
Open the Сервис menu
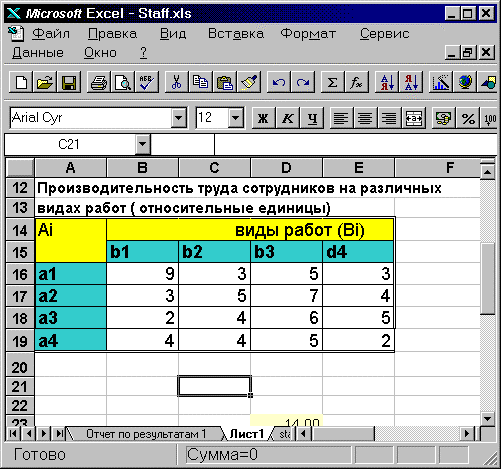coord(384,34)
